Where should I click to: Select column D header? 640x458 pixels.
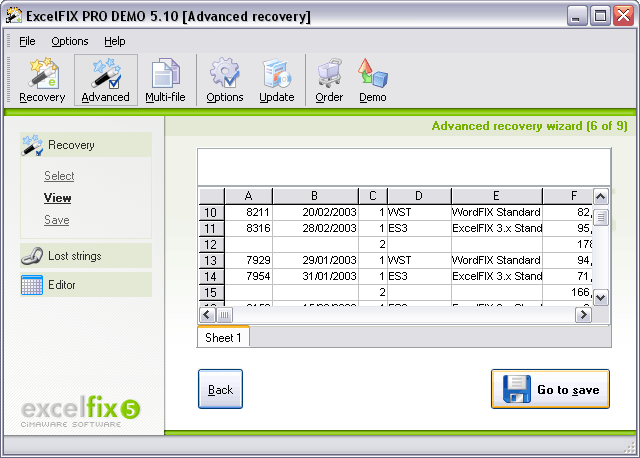[x=419, y=196]
